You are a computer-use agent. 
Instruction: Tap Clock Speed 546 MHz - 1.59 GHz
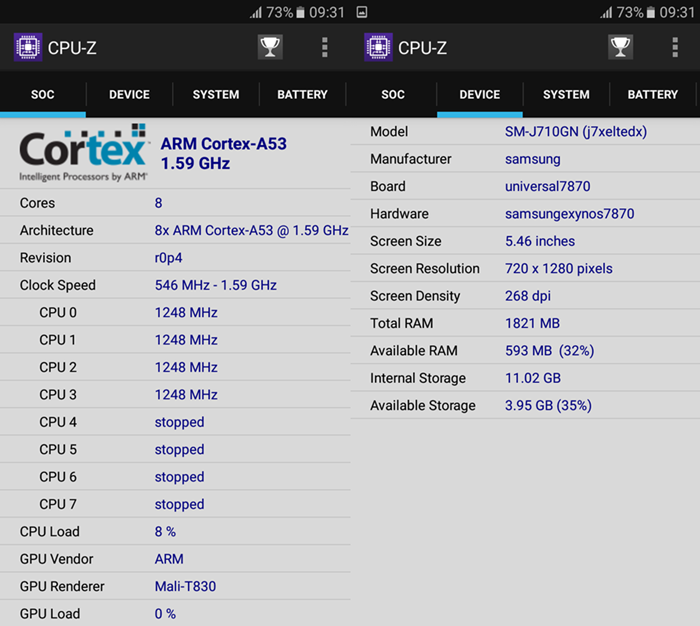(x=216, y=285)
